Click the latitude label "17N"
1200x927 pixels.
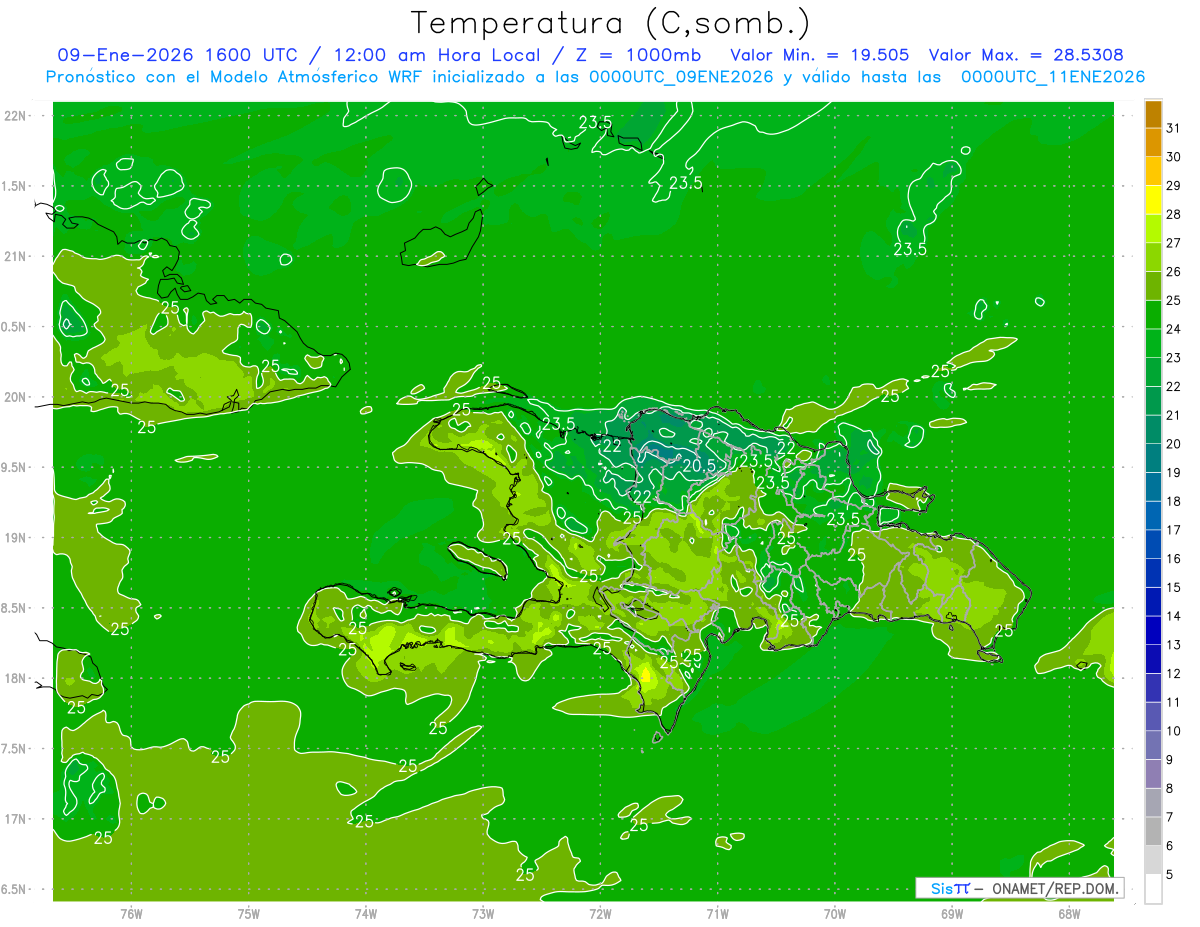click(15, 819)
